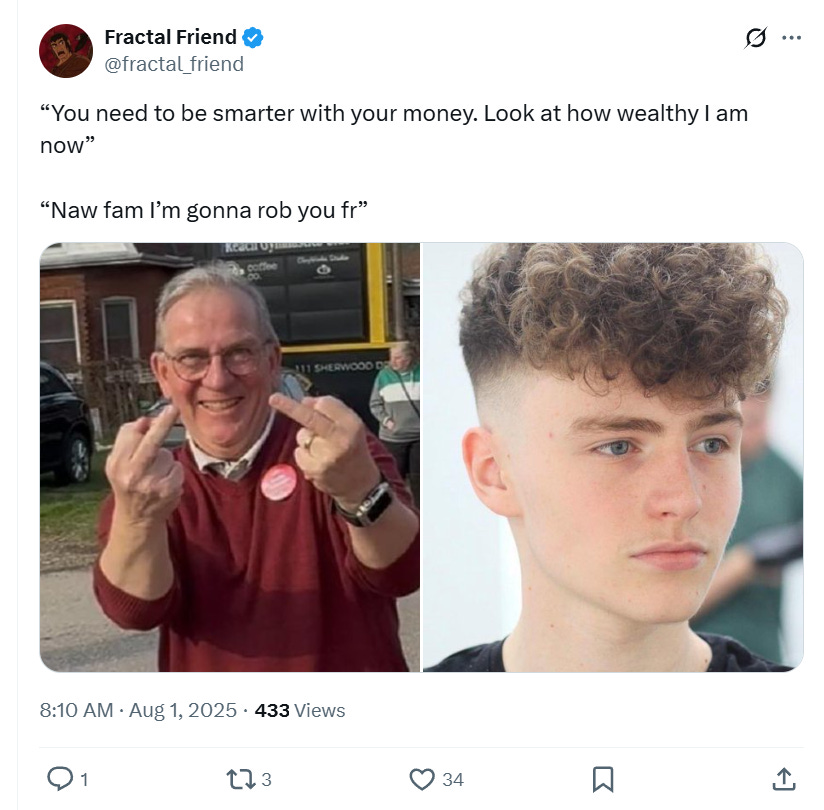Image resolution: width=824 pixels, height=810 pixels.
Task: Visit the @fractal_friend handle link
Action: pyautogui.click(x=174, y=64)
